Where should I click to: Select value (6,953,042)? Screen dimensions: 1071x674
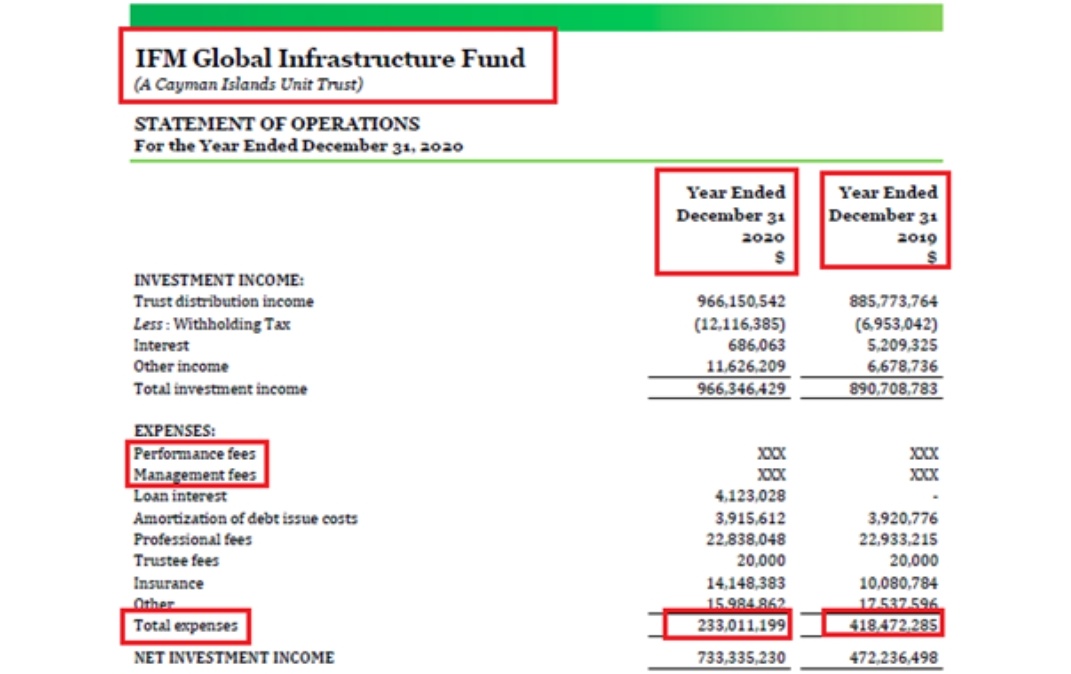(x=896, y=324)
